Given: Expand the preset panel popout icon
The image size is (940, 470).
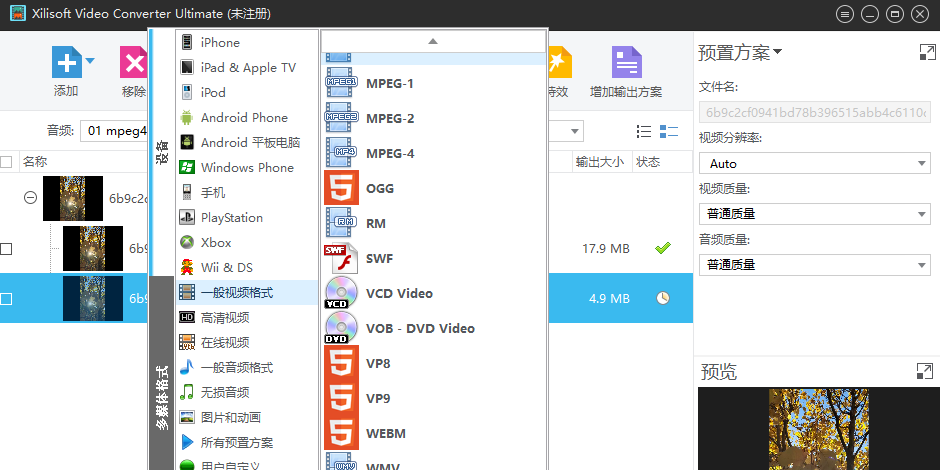Looking at the screenshot, I should coord(927,52).
